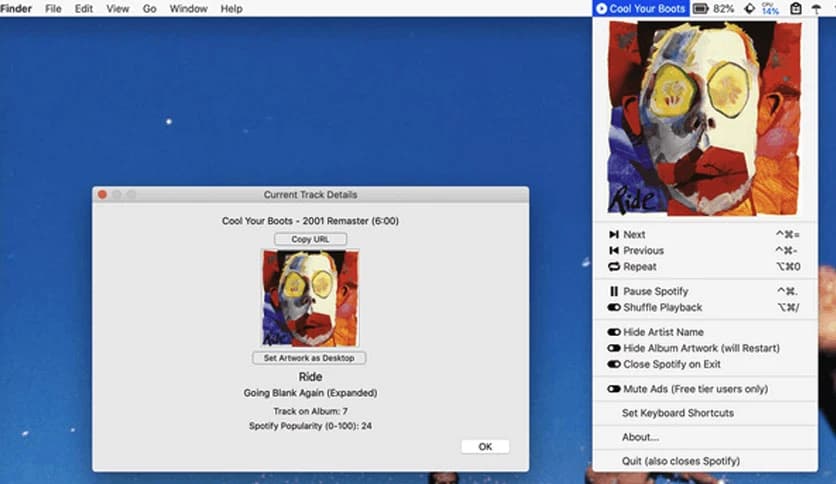Toggle Hide Album Artwork setting
The height and width of the screenshot is (484, 836).
coord(614,348)
